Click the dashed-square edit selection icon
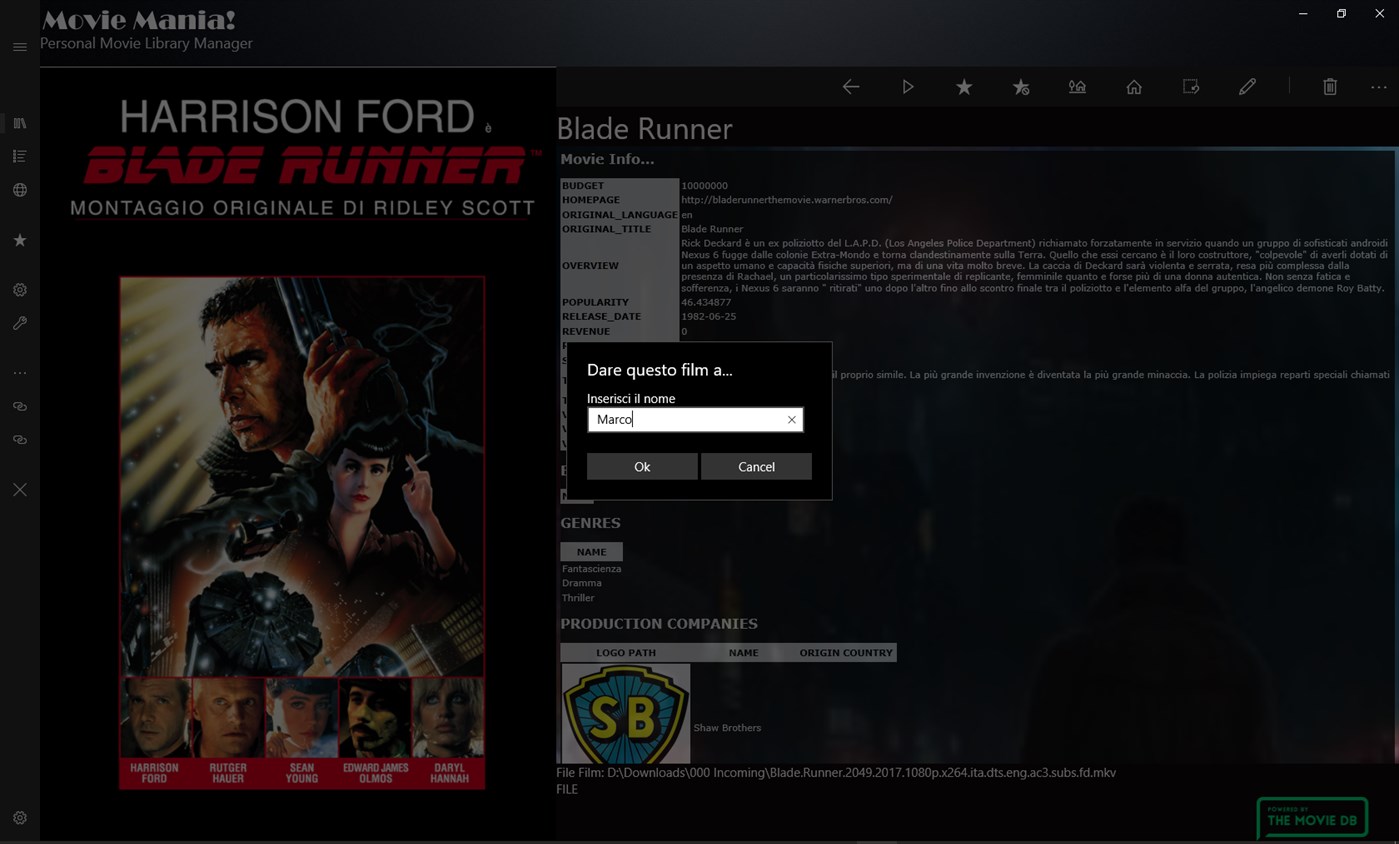This screenshot has width=1399, height=844. click(1191, 87)
